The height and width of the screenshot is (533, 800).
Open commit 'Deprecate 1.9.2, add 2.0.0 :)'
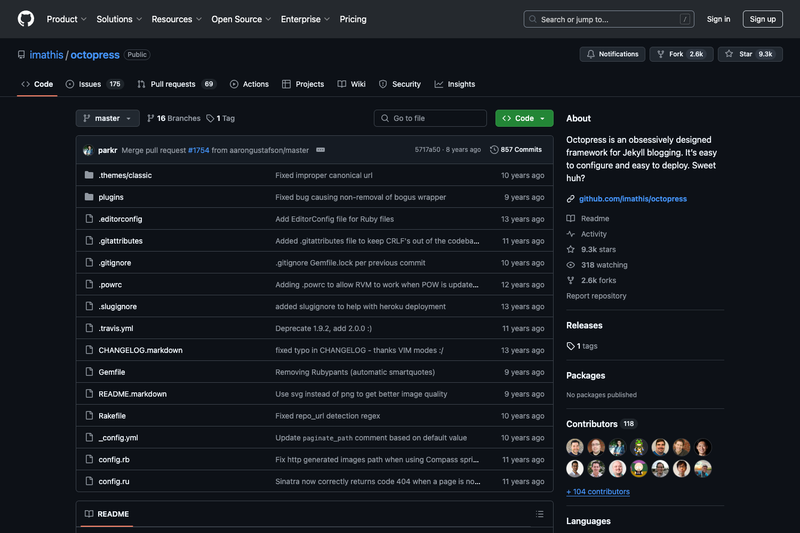pos(323,328)
